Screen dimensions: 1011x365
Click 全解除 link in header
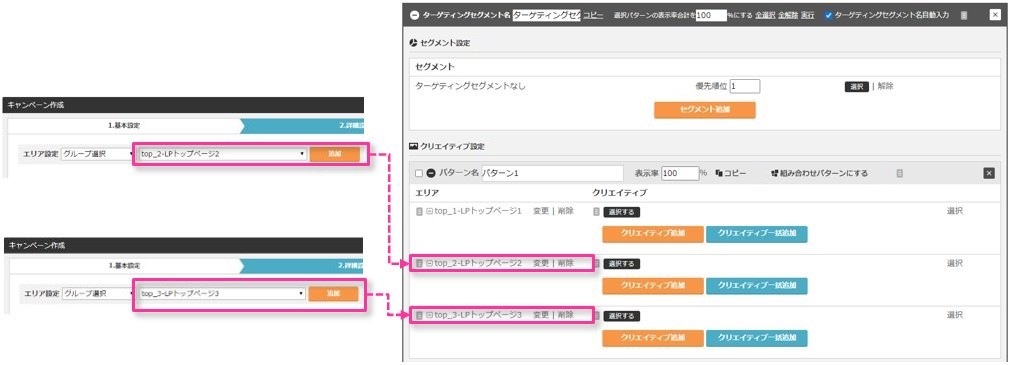[x=787, y=15]
